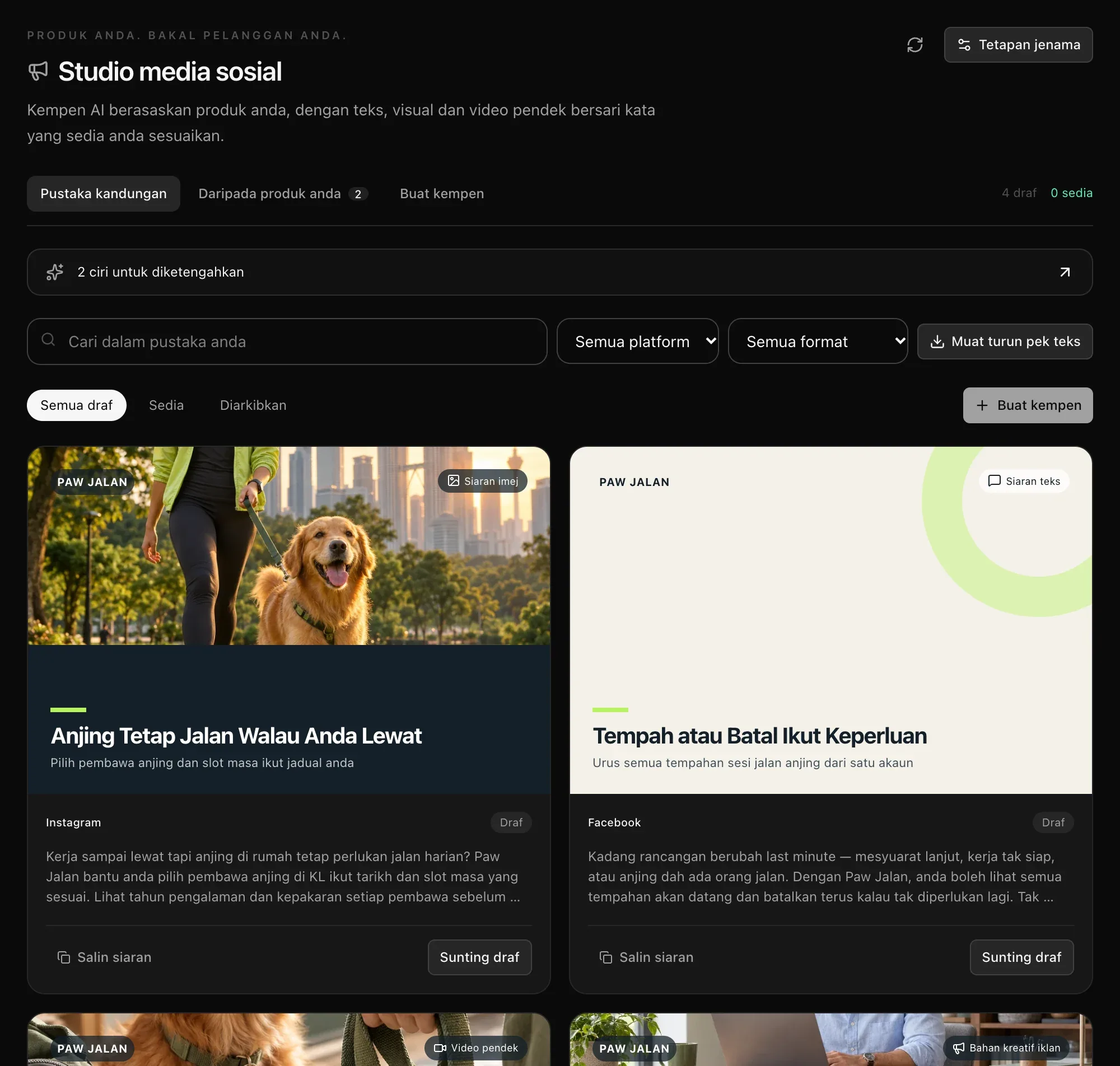Click Salin siaran on Facebook card

click(x=647, y=957)
